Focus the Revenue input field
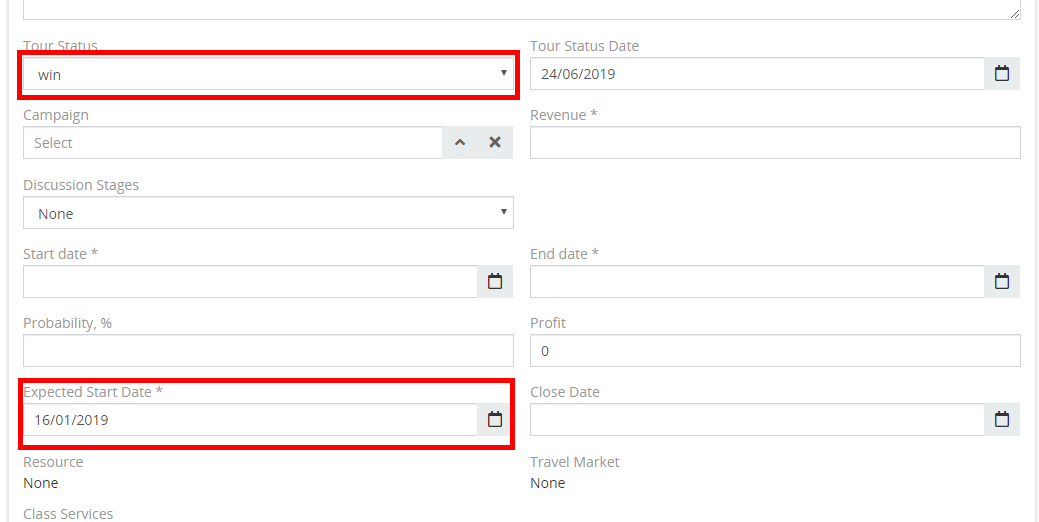 coord(775,143)
